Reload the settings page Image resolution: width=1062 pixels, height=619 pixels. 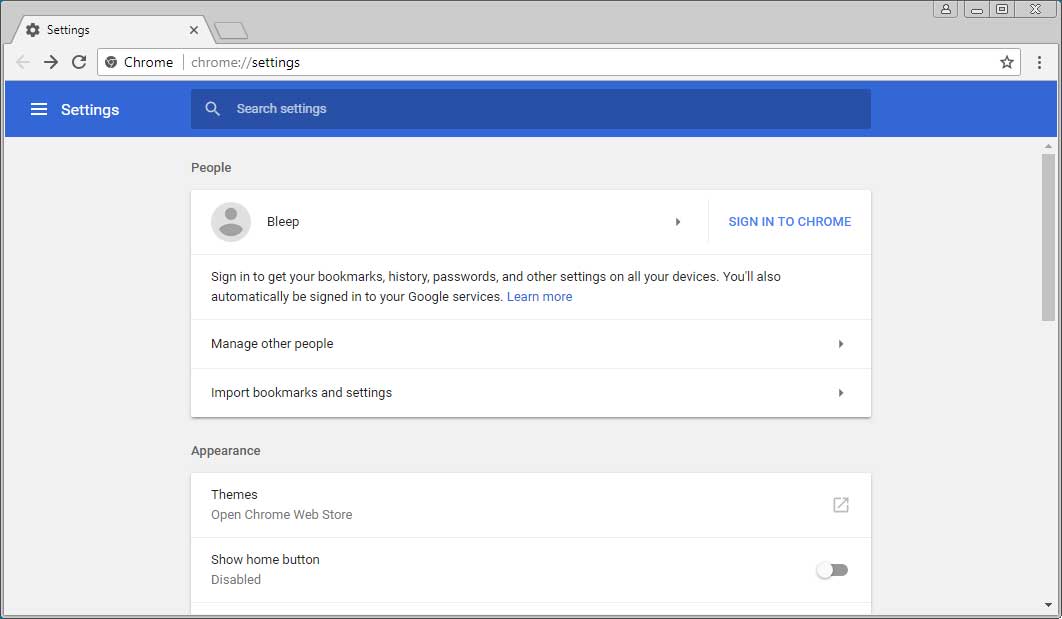click(79, 62)
